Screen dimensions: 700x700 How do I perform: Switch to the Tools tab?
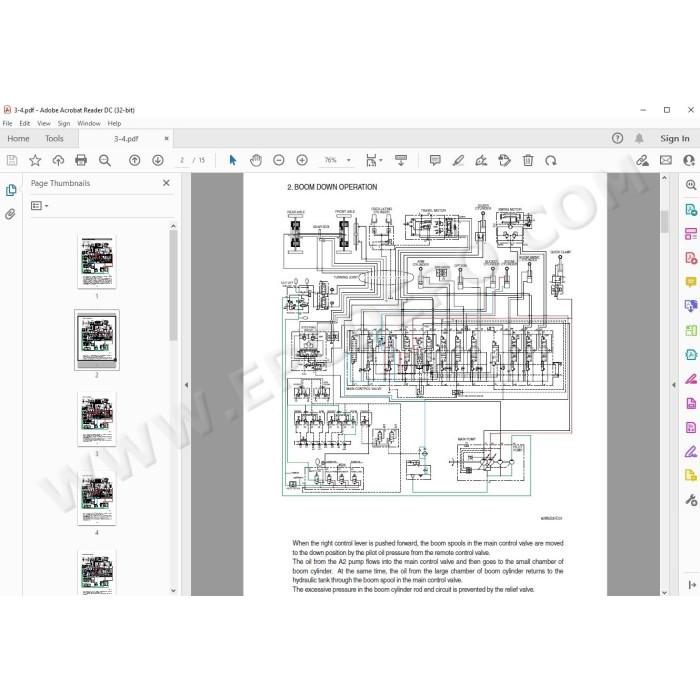[54, 138]
